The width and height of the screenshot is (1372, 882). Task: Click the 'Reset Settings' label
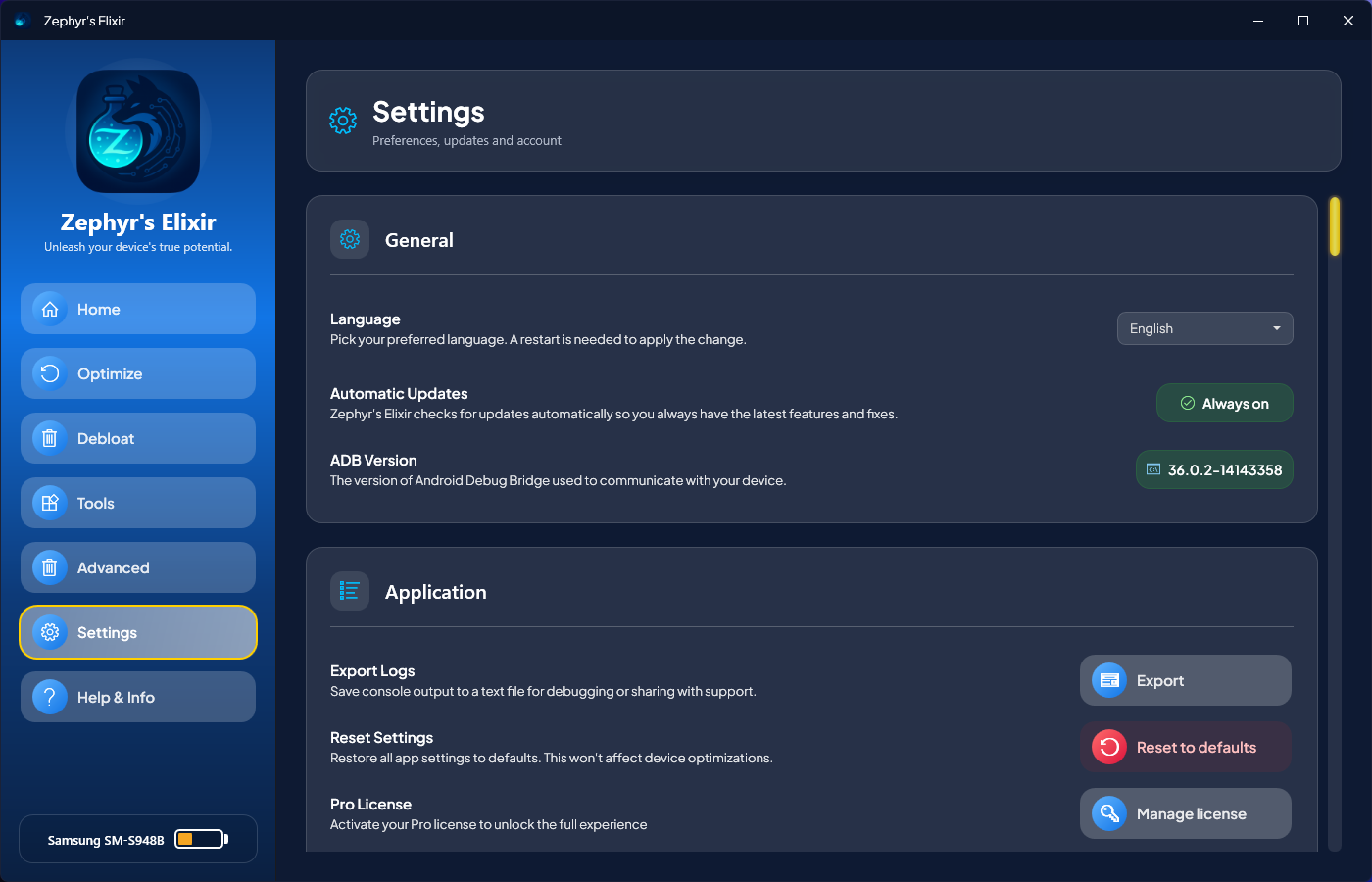click(381, 737)
